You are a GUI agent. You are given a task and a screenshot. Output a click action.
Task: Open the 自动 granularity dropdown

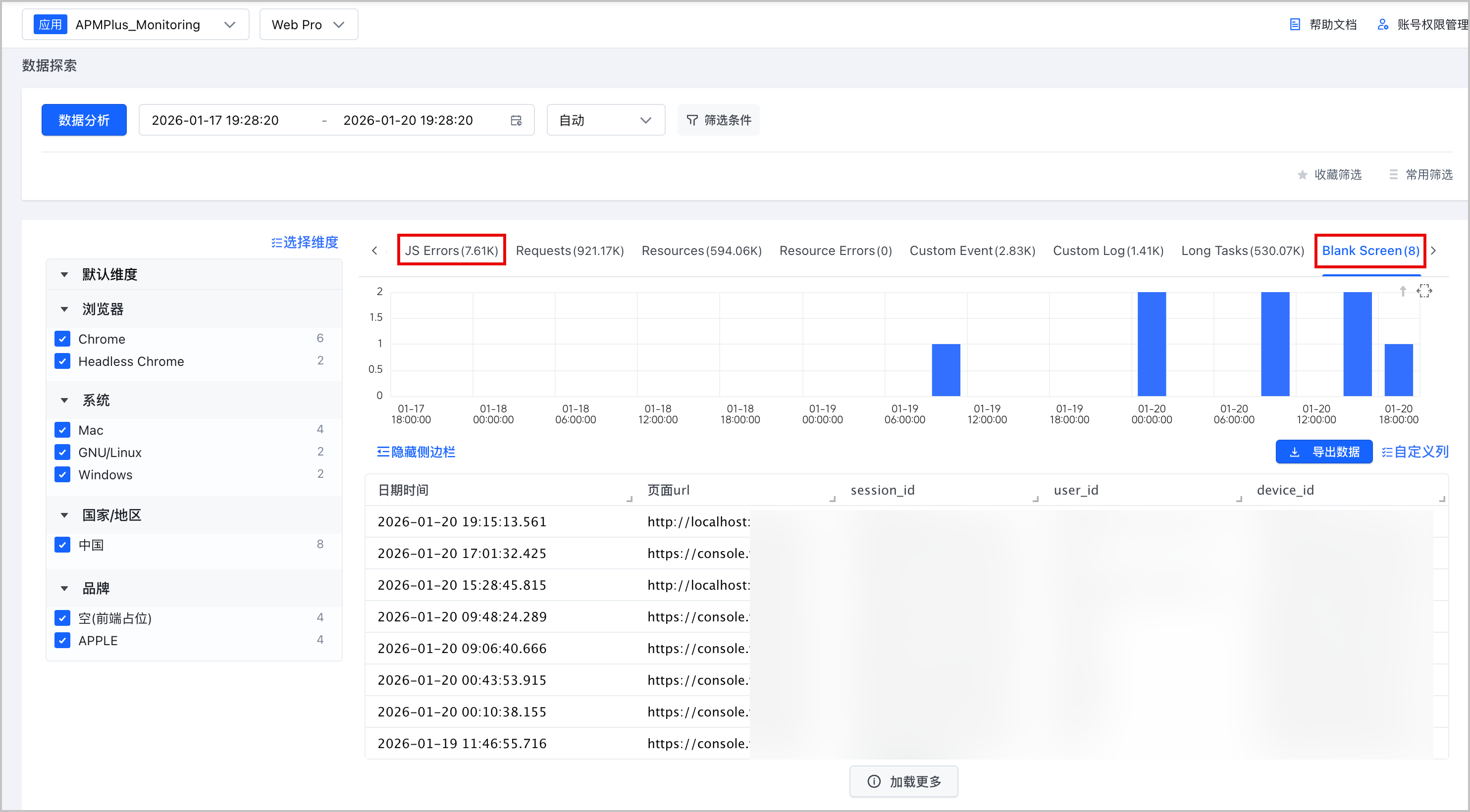pos(605,120)
